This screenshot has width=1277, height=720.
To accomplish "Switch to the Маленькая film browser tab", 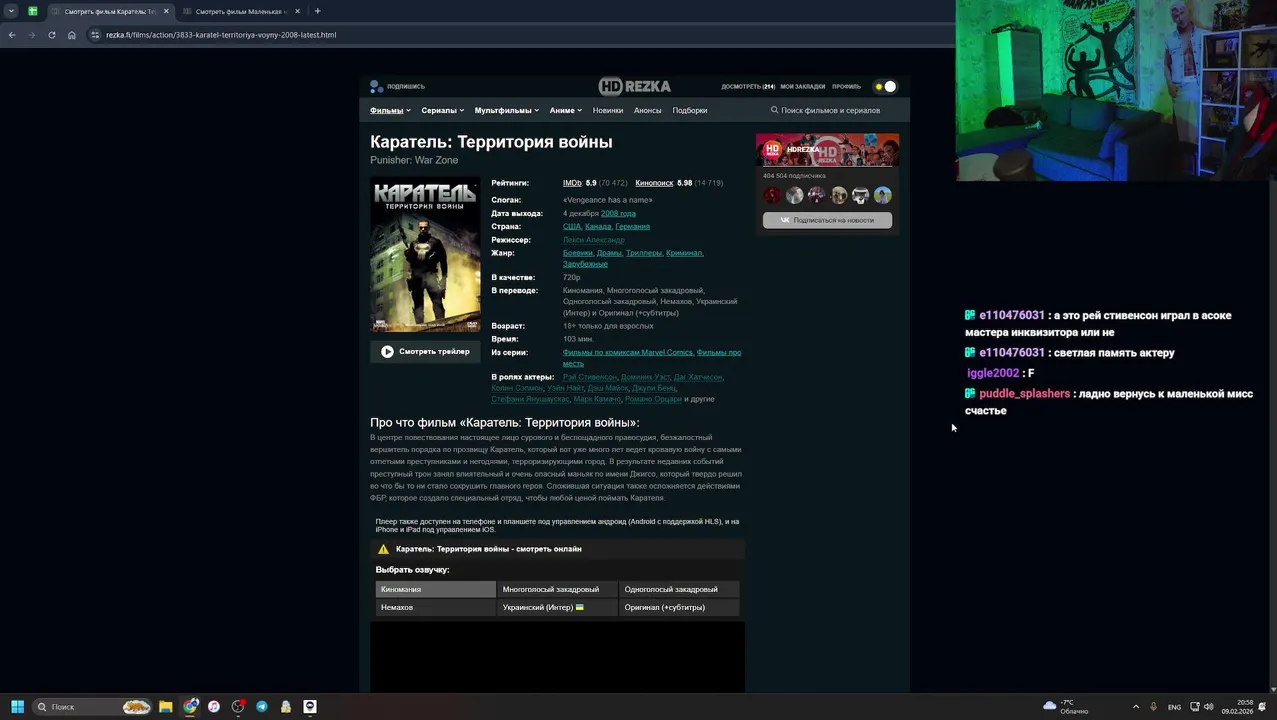I will [x=241, y=11].
